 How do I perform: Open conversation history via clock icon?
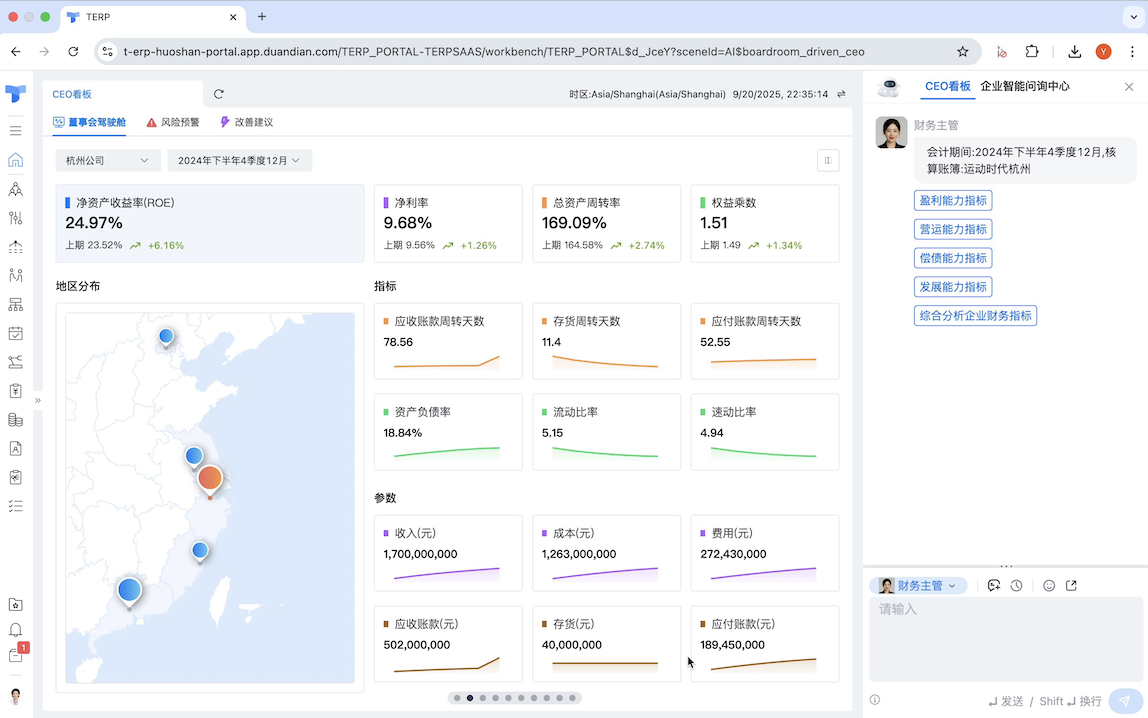[1016, 585]
